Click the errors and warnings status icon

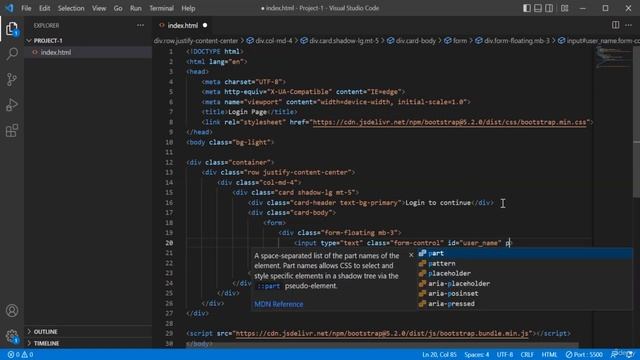click(x=20, y=355)
